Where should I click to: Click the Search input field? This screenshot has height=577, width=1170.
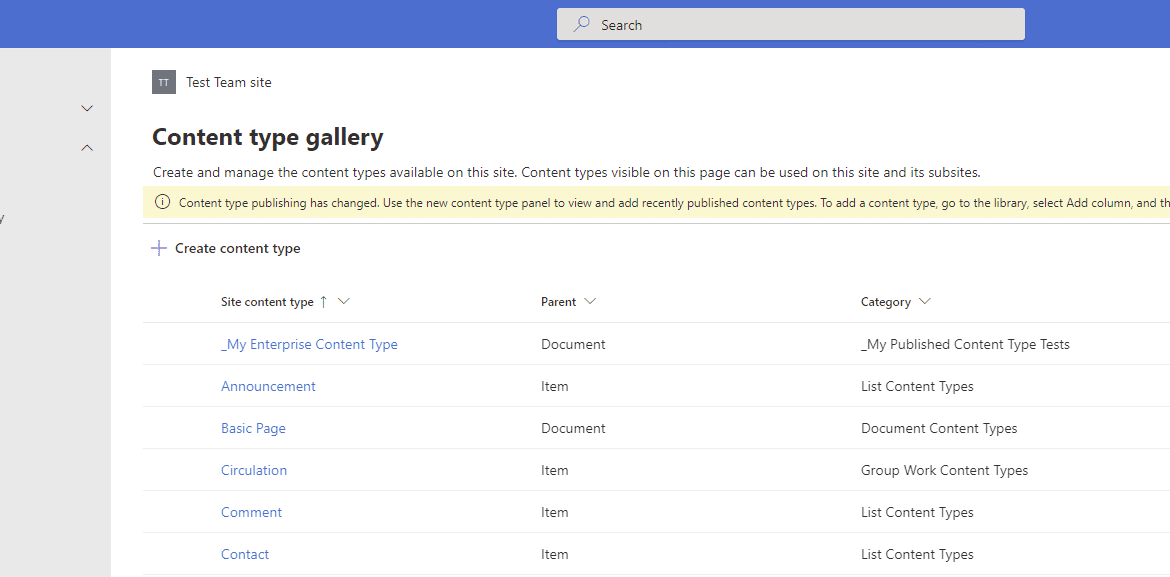791,25
